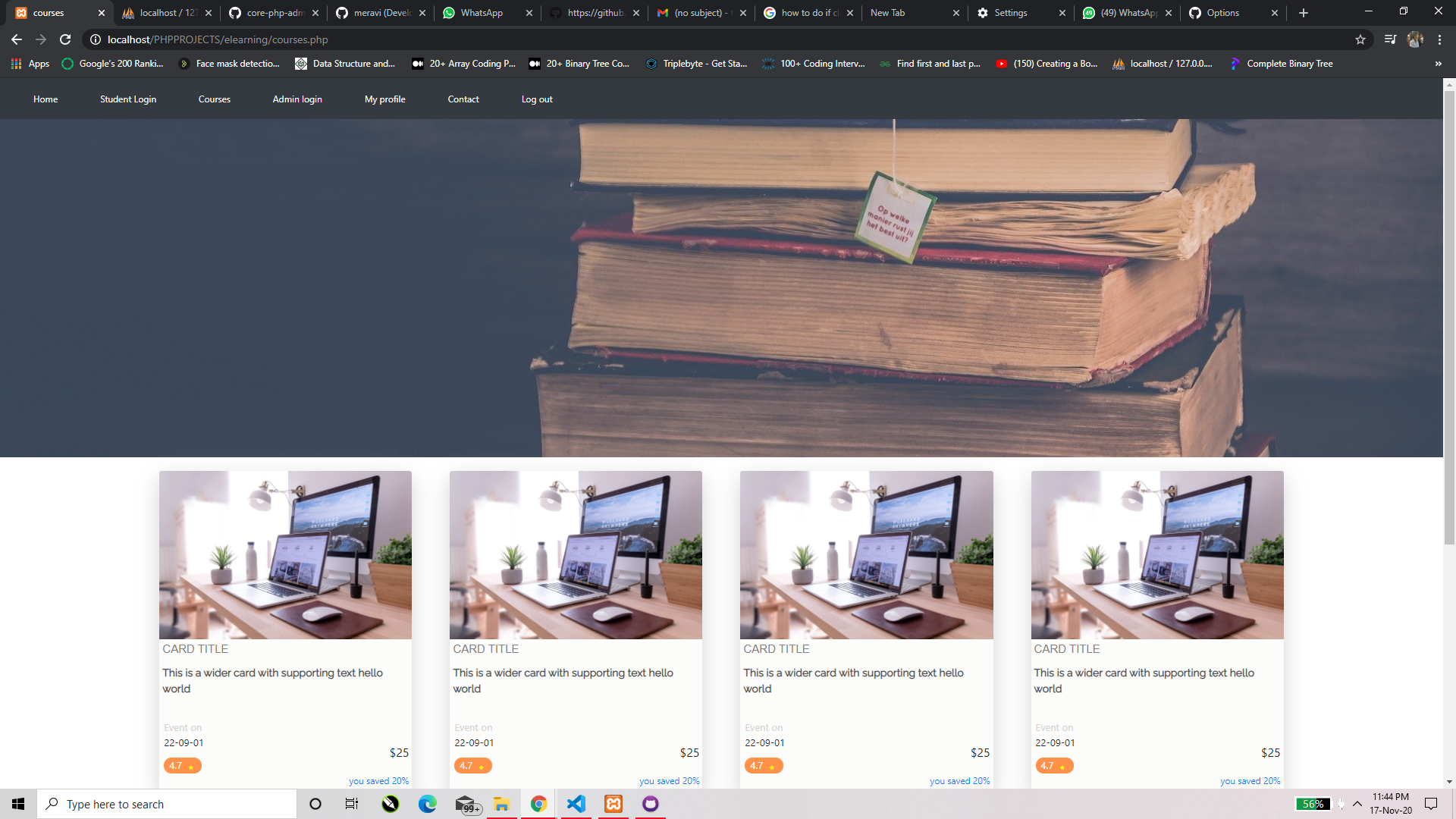The height and width of the screenshot is (819, 1456).
Task: Reload the current page
Action: pos(65,39)
